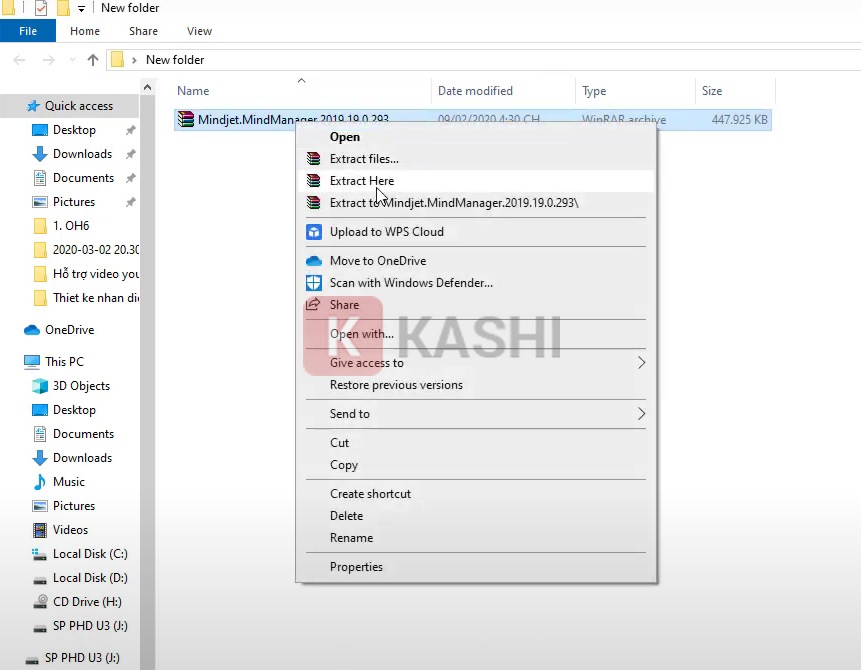
Task: Select Rename in the context menu
Action: tap(351, 538)
